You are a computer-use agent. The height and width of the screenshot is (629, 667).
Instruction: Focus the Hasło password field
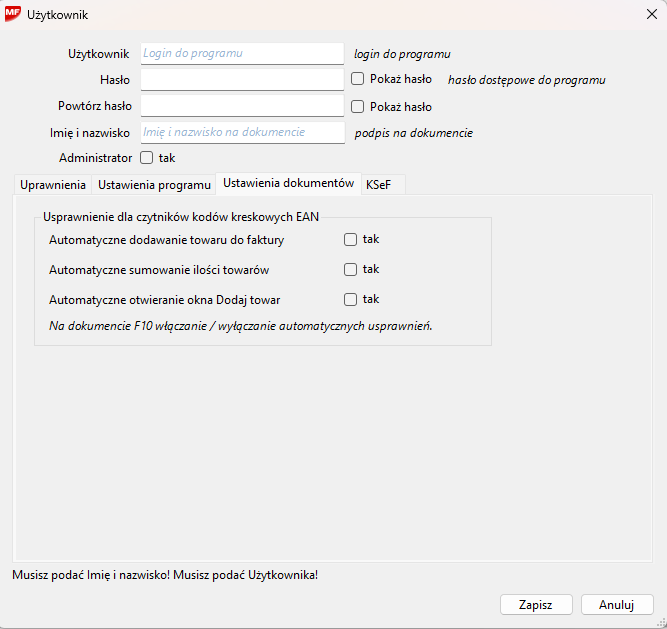click(x=242, y=79)
